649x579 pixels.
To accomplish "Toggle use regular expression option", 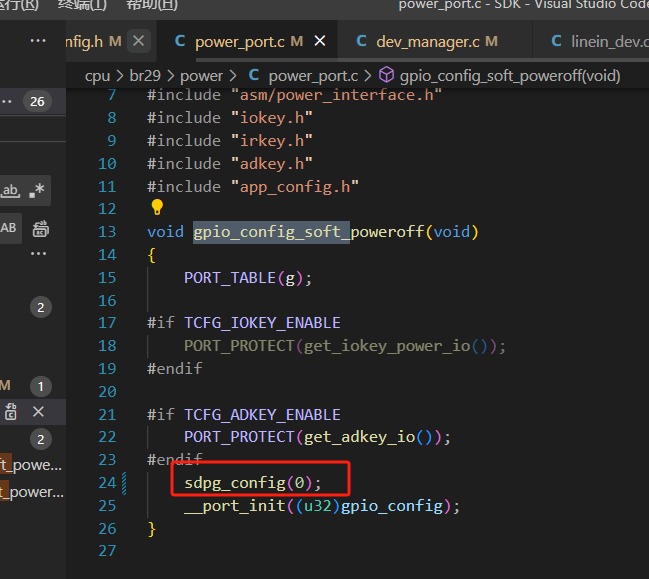I will (x=37, y=190).
